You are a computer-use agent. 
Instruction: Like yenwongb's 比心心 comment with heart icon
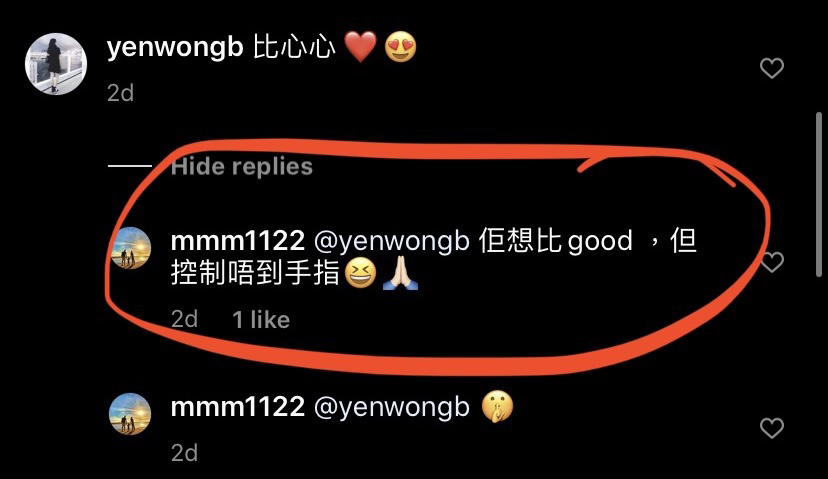[x=771, y=68]
